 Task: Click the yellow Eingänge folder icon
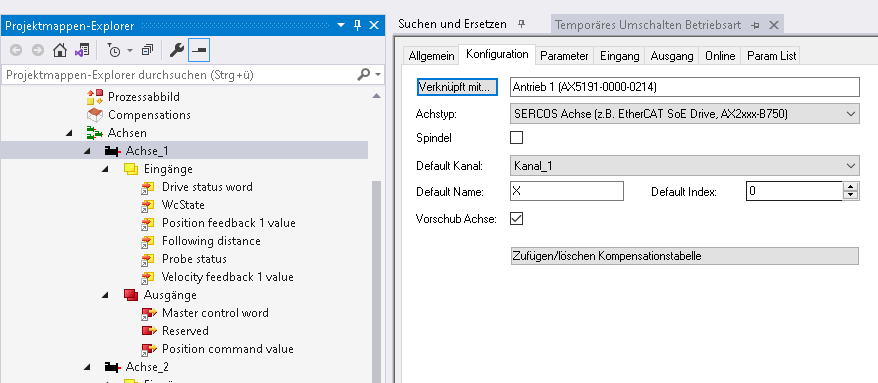point(130,169)
